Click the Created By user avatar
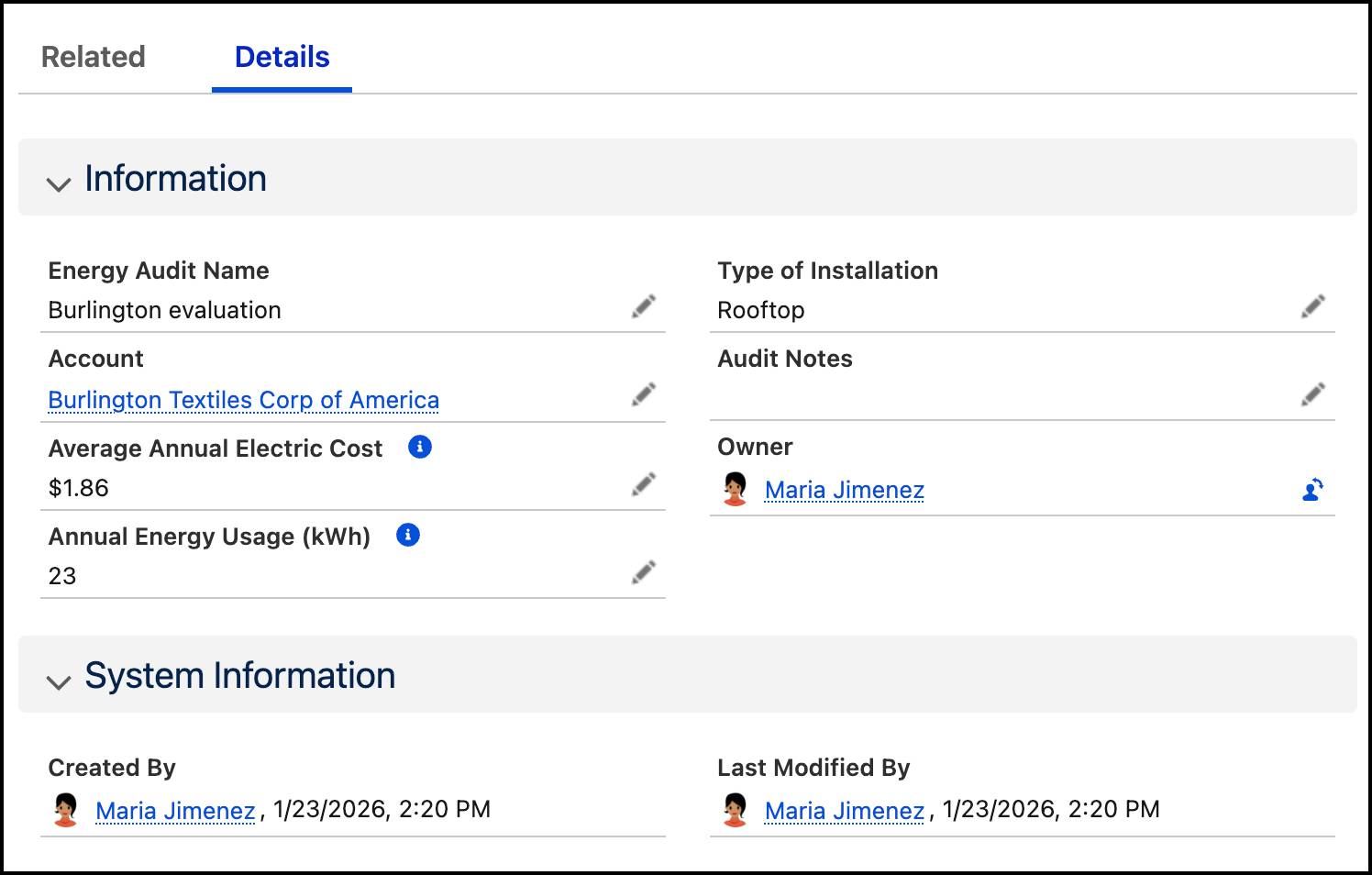This screenshot has height=875, width=1372. pos(64,808)
